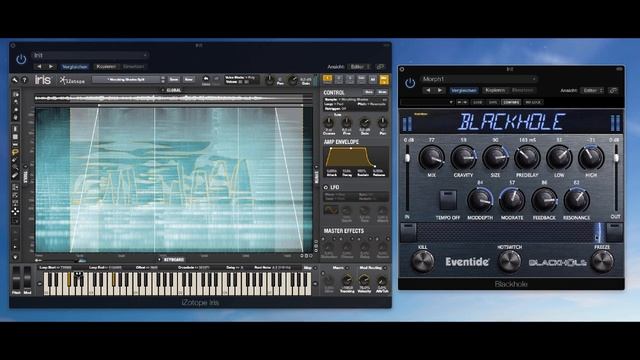Toggle the LFO enable button

coord(326,187)
